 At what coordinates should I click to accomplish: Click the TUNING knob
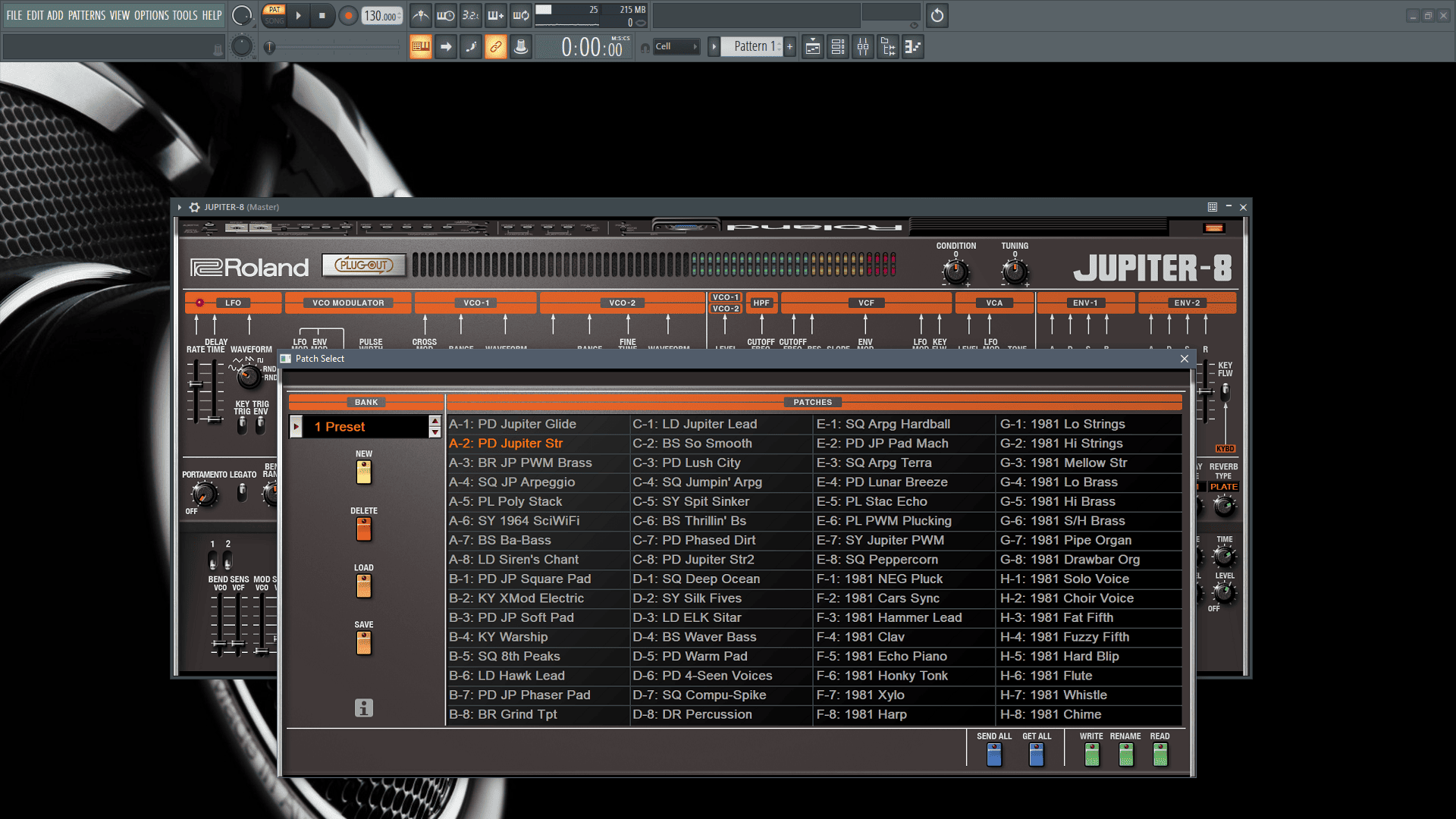[1015, 271]
